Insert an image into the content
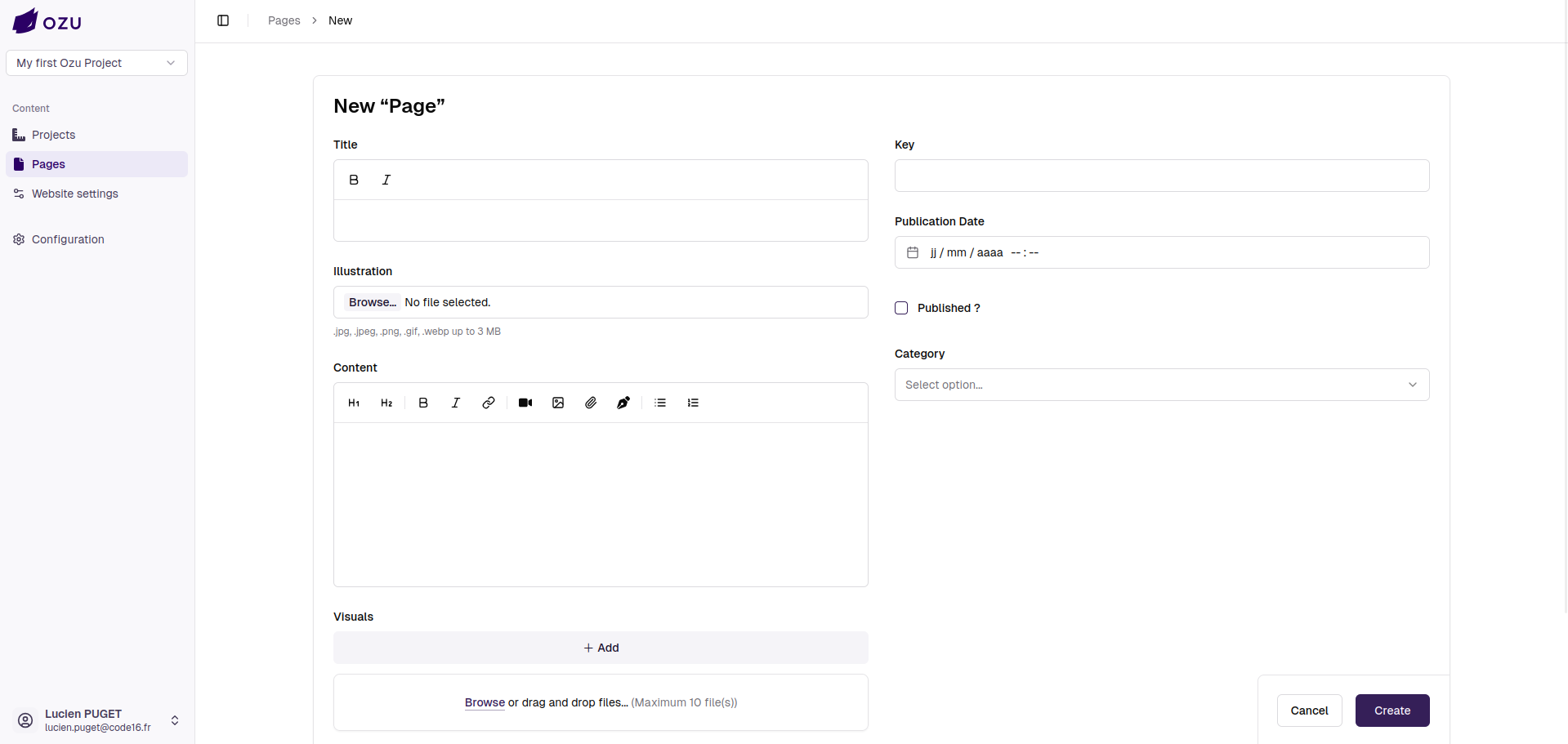Viewport: 1568px width, 744px height. 557,403
